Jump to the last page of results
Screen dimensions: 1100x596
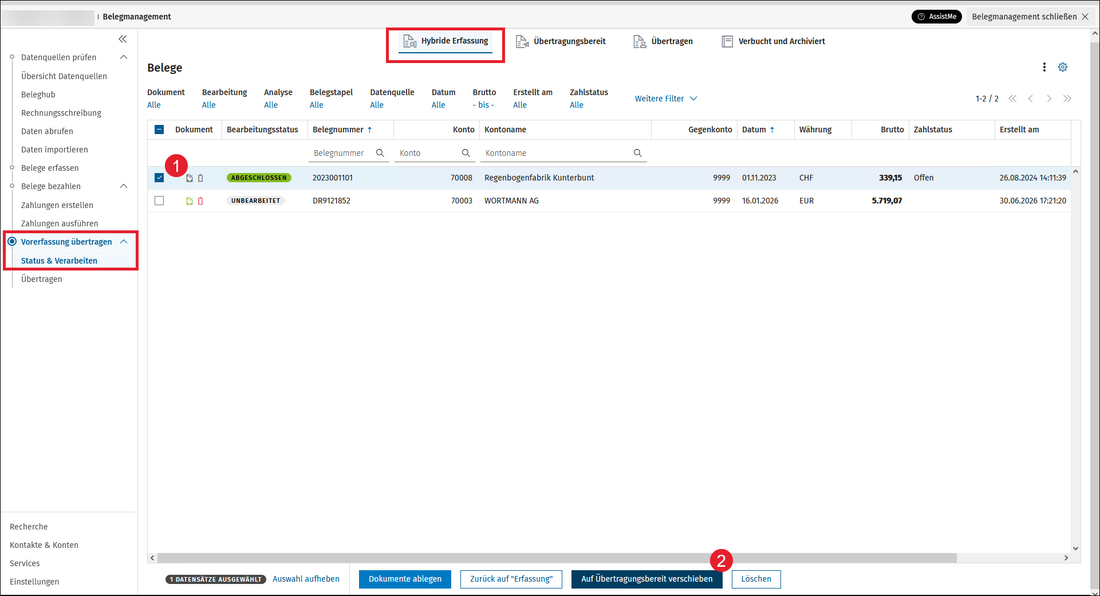[x=1067, y=99]
